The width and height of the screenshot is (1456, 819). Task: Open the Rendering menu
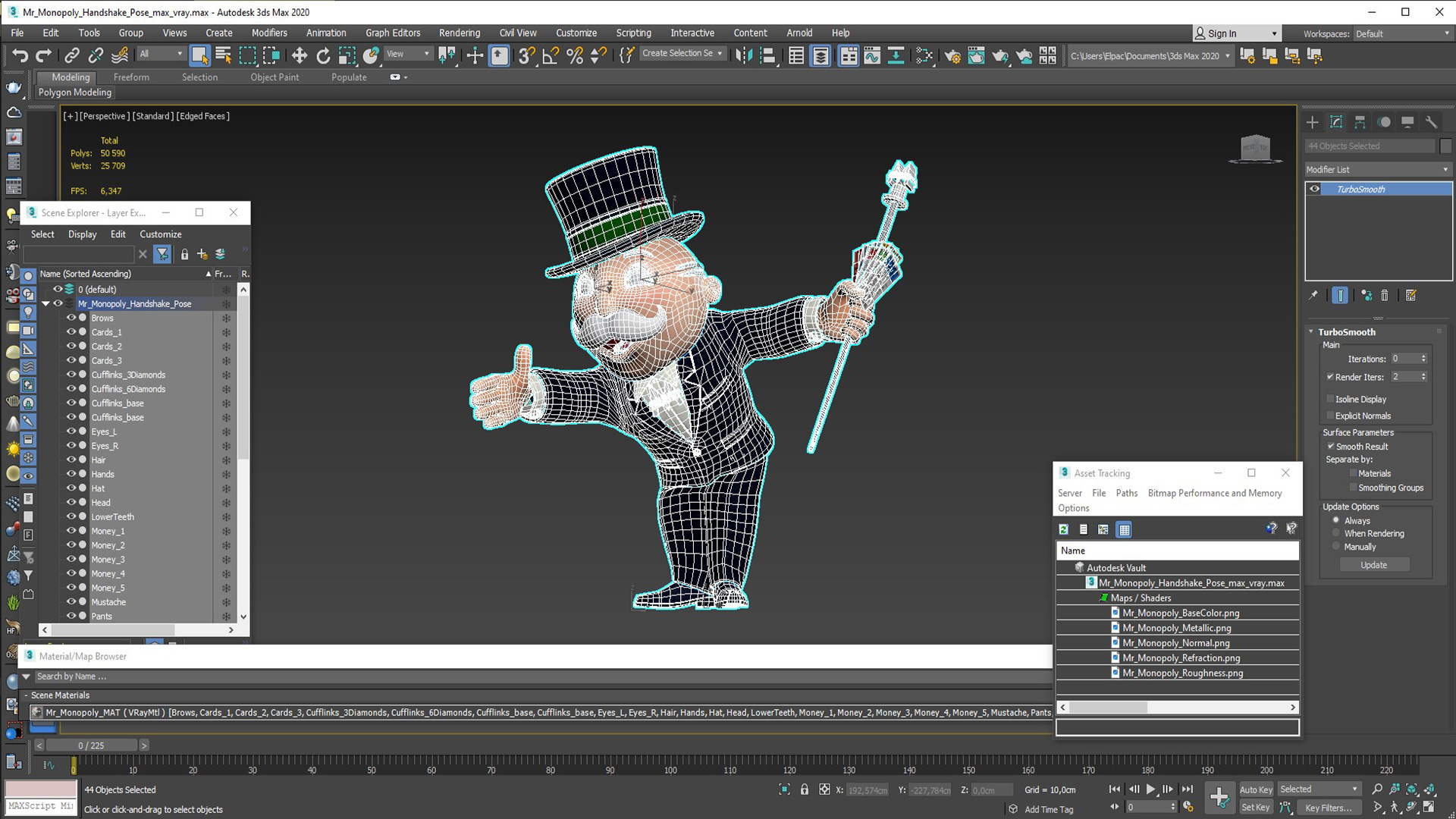click(459, 33)
